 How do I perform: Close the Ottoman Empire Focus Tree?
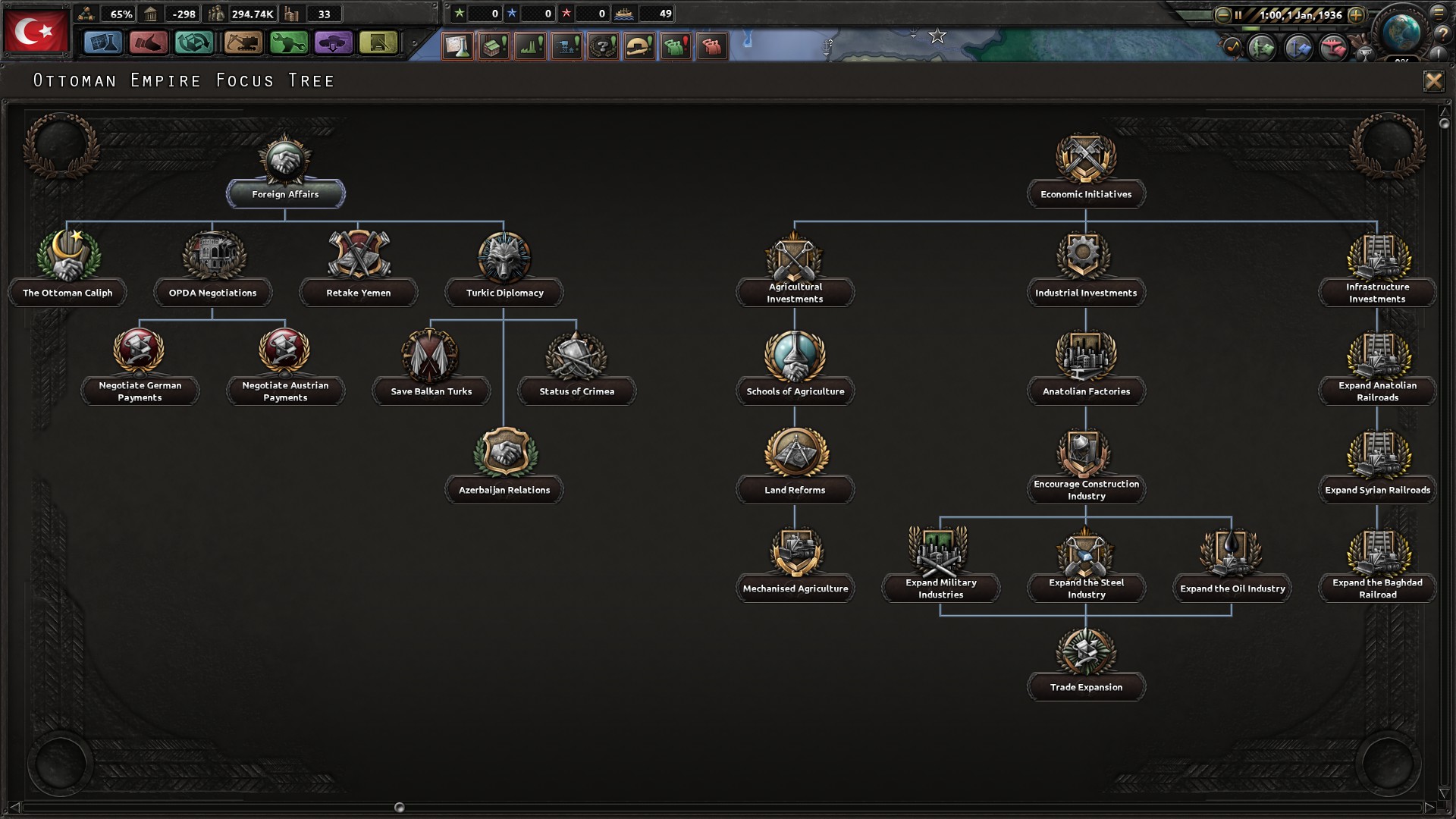click(1433, 81)
